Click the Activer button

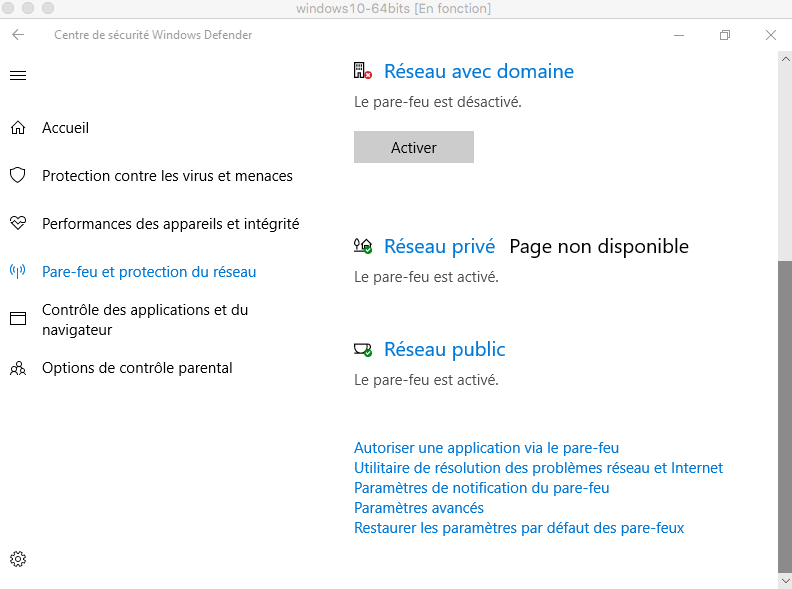point(414,147)
